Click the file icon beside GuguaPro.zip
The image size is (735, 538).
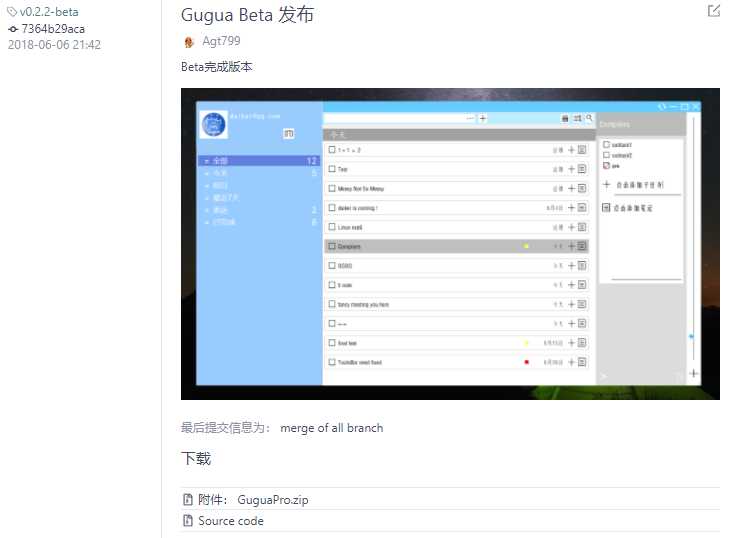[x=188, y=500]
